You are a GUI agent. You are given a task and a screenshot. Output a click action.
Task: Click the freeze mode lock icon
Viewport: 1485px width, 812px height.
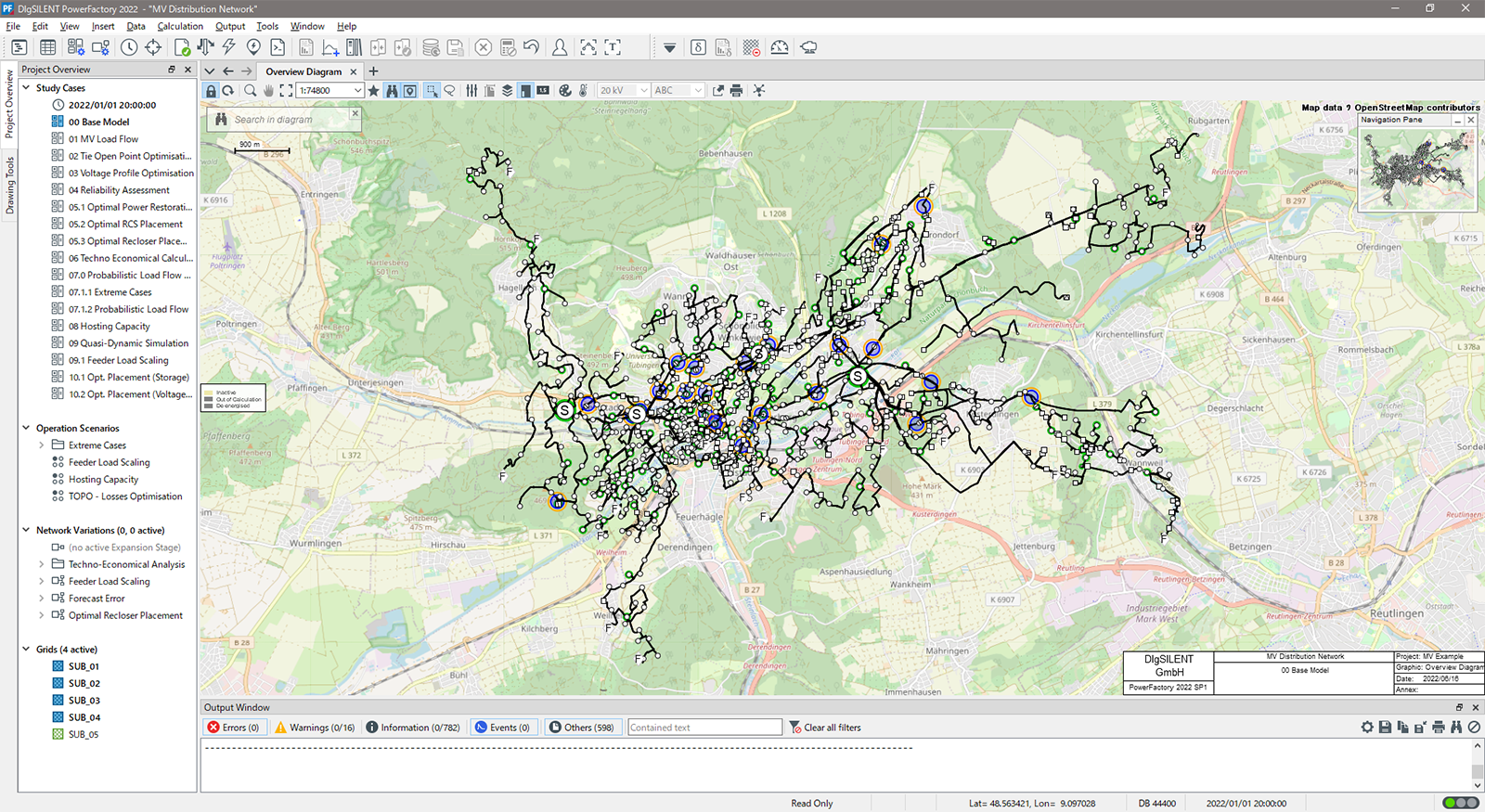(x=211, y=91)
